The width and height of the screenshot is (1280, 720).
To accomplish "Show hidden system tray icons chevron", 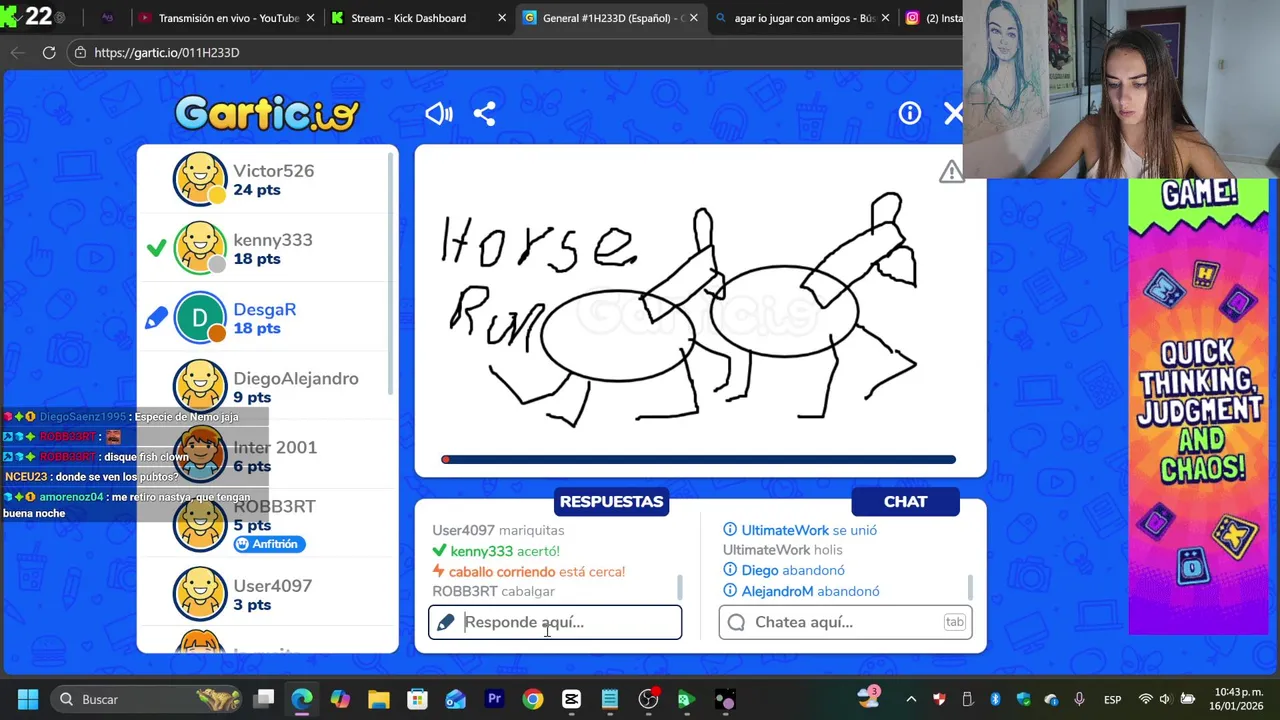I will [911, 699].
